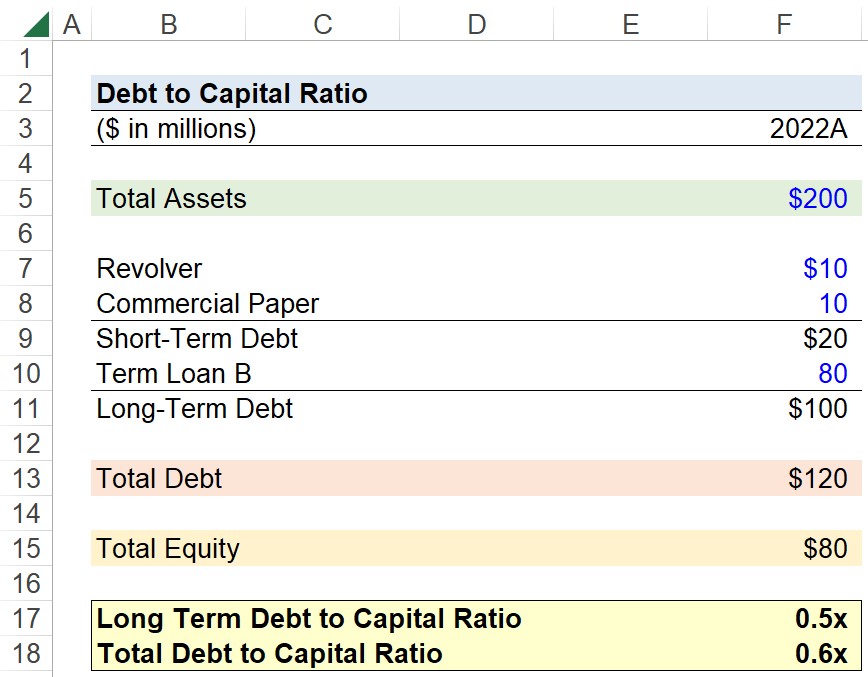868x677 pixels.
Task: Select column C header
Action: [x=323, y=25]
